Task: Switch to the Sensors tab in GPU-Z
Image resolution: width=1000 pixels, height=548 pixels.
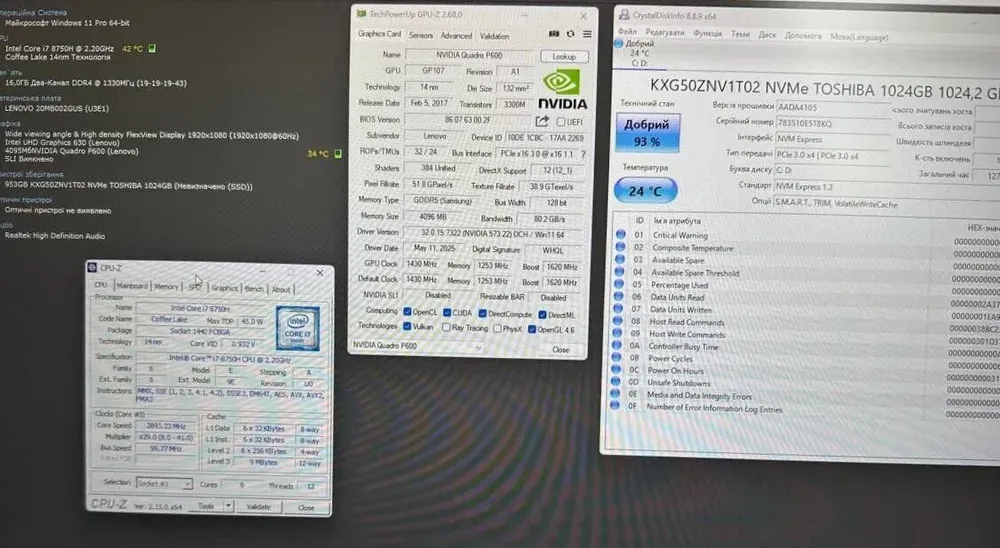Action: (x=420, y=35)
